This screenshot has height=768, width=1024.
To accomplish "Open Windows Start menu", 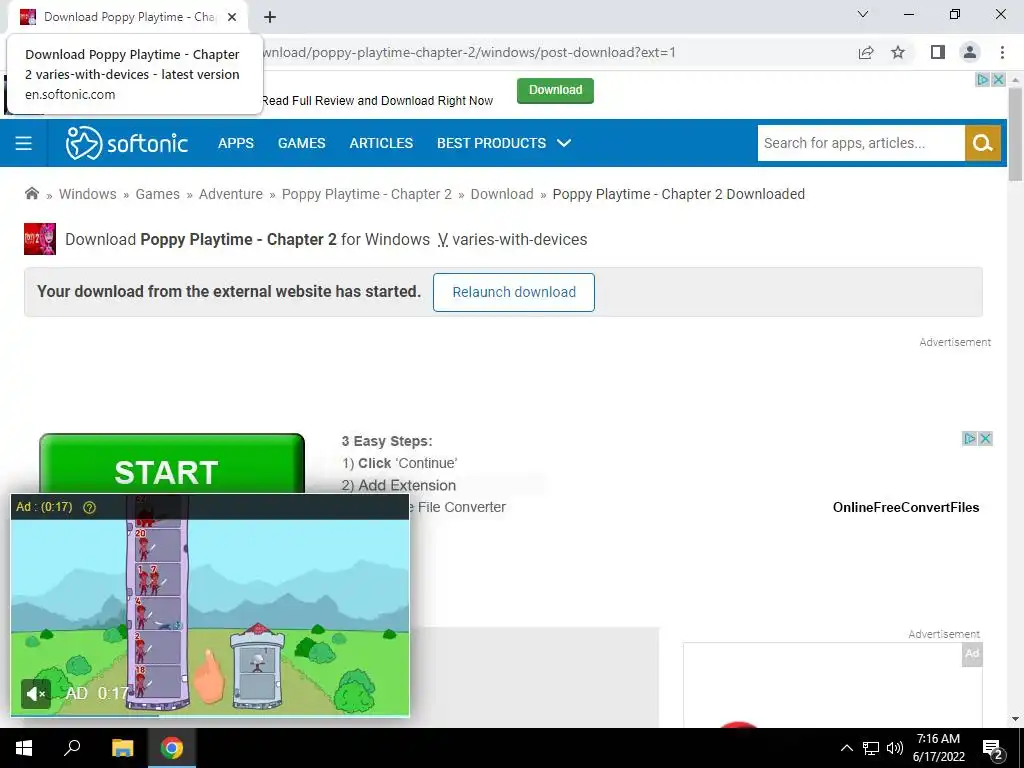I will click(24, 748).
